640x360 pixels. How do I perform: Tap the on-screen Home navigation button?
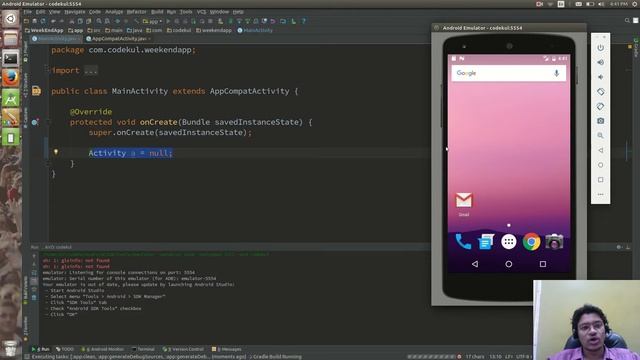point(509,264)
